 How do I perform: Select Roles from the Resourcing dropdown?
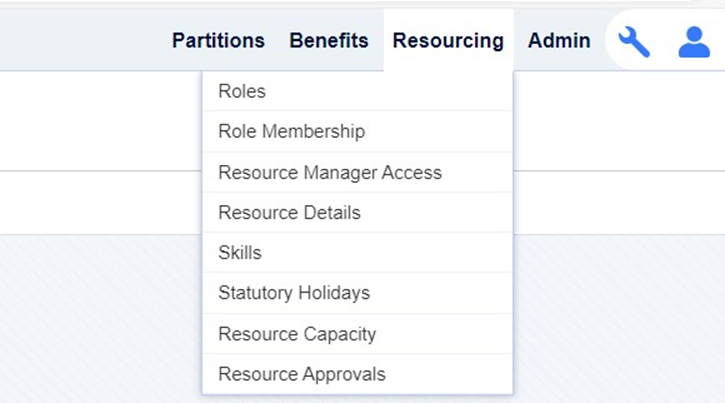pyautogui.click(x=357, y=91)
